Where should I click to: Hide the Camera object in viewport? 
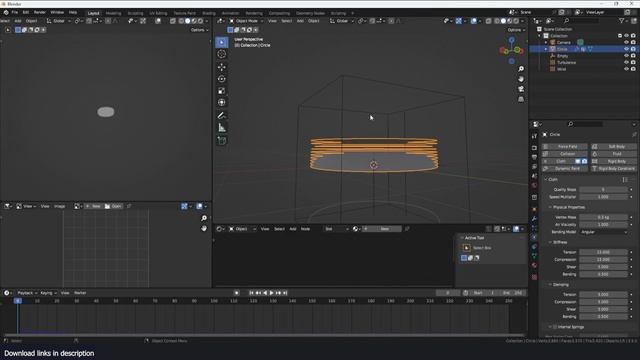coord(626,42)
